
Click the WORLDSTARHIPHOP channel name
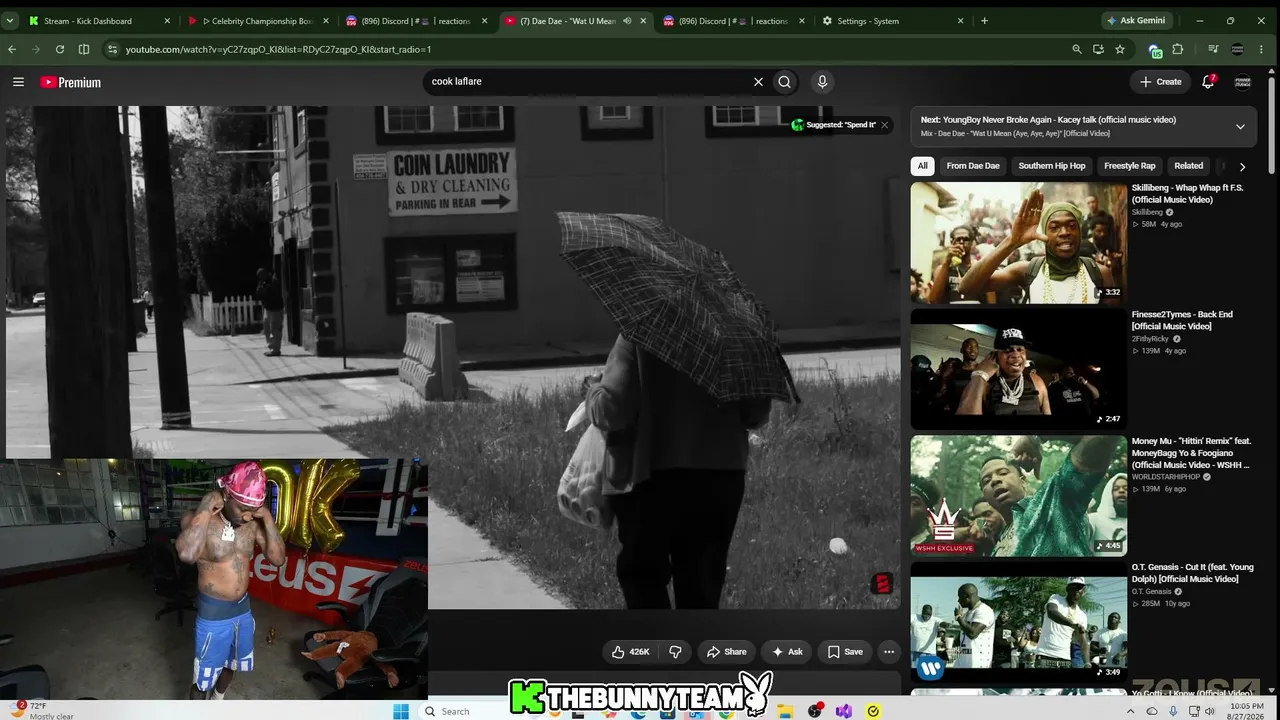pos(1165,477)
